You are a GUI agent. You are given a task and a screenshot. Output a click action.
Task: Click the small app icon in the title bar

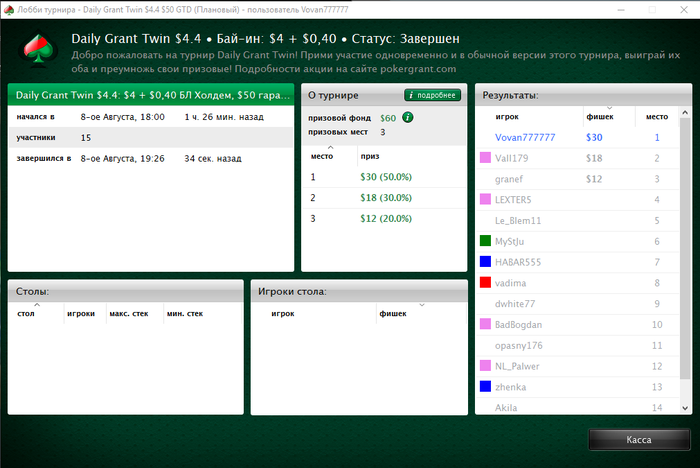pos(8,9)
